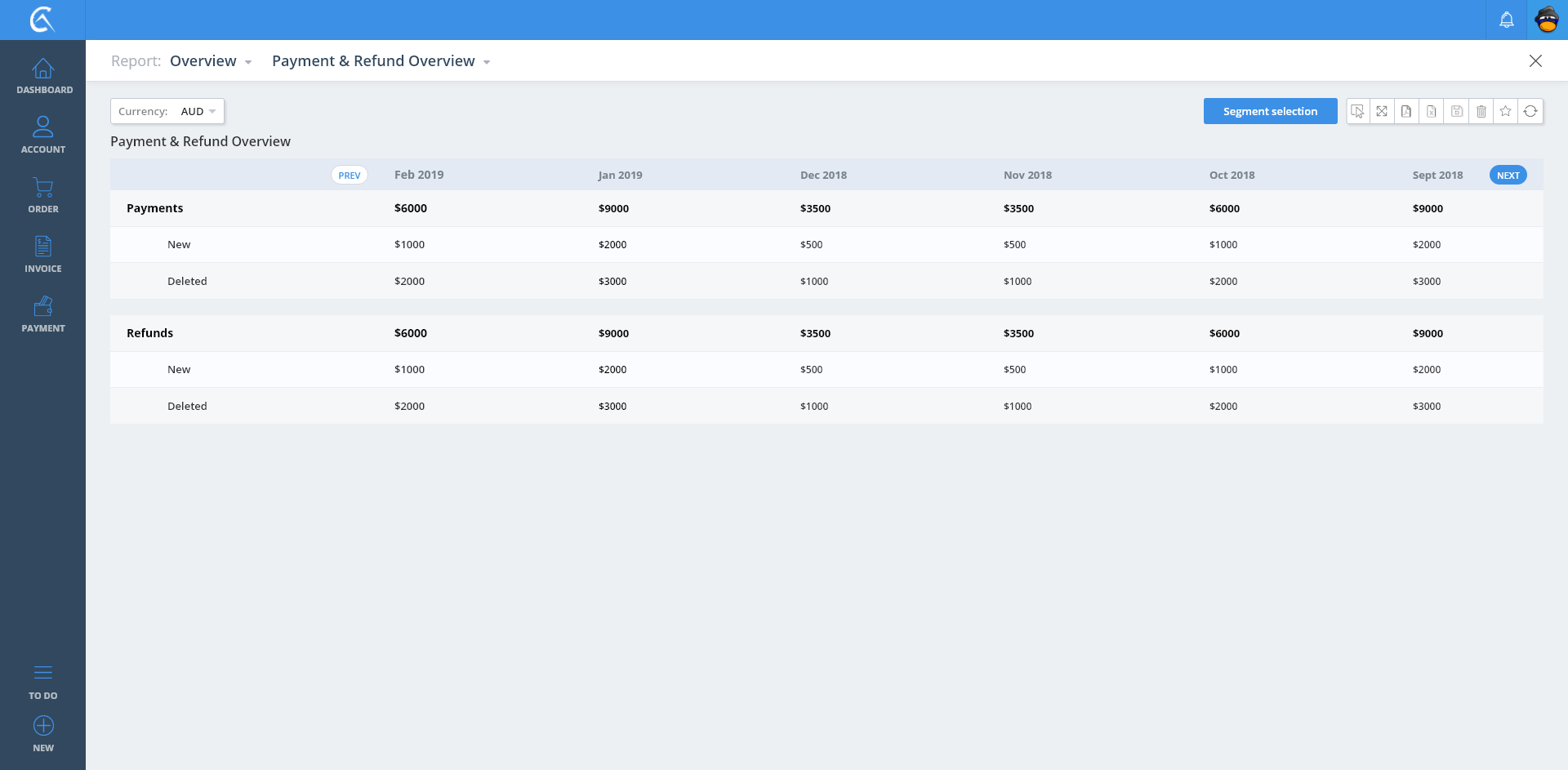Expand the Report Overview dropdown
Image resolution: width=1568 pixels, height=770 pixels.
point(211,61)
